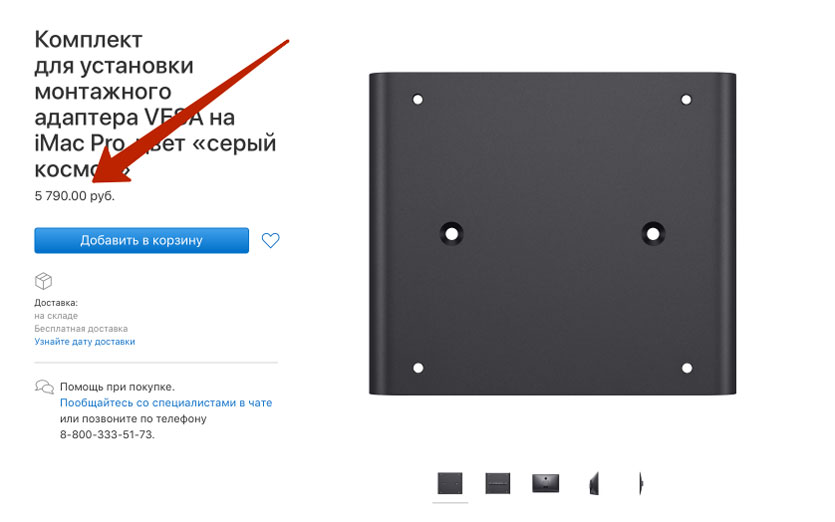This screenshot has width=835, height=522.
Task: Click the Бесплатная доставка text
Action: point(81,329)
